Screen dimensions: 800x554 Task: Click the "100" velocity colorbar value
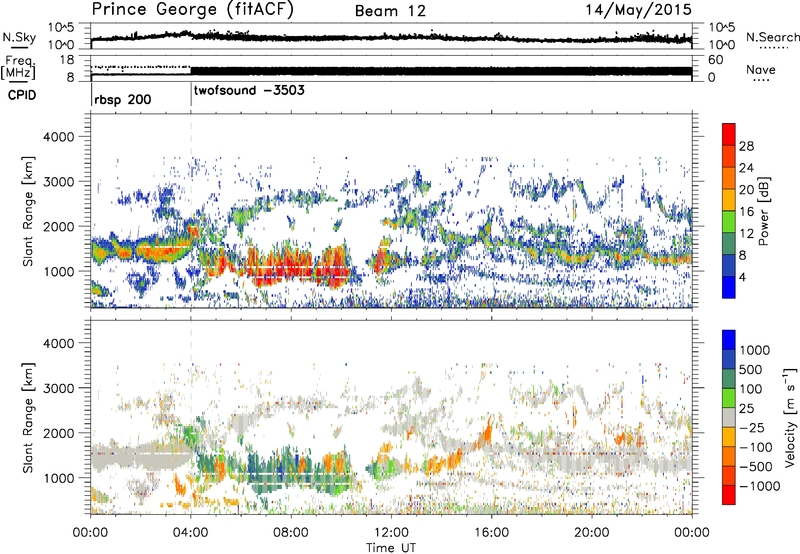(x=751, y=389)
